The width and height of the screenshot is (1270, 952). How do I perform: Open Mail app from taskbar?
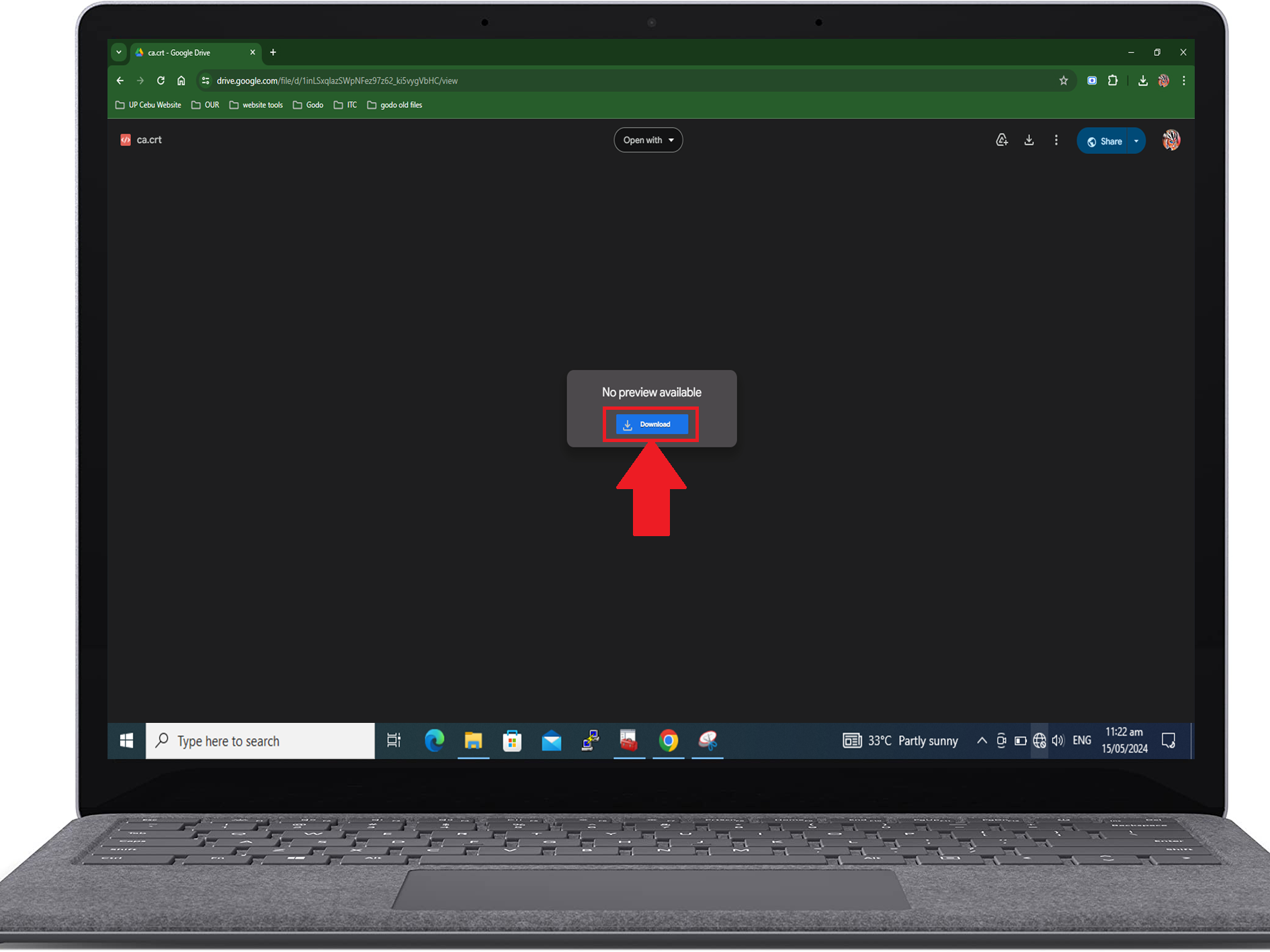[551, 740]
